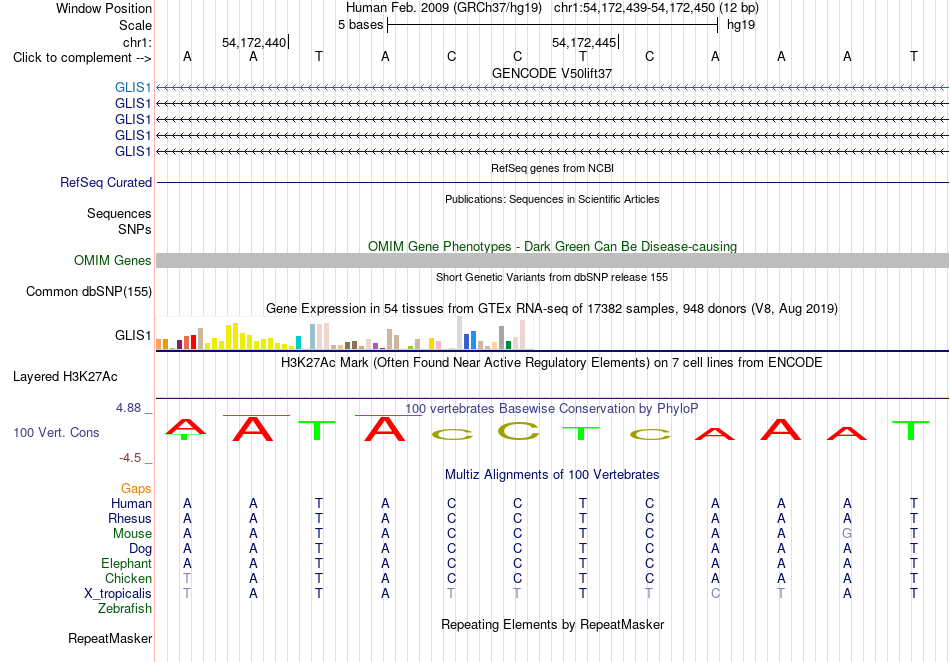Viewport: 950px width, 662px height.
Task: Click the Rhesus alignment row label
Action: point(130,519)
